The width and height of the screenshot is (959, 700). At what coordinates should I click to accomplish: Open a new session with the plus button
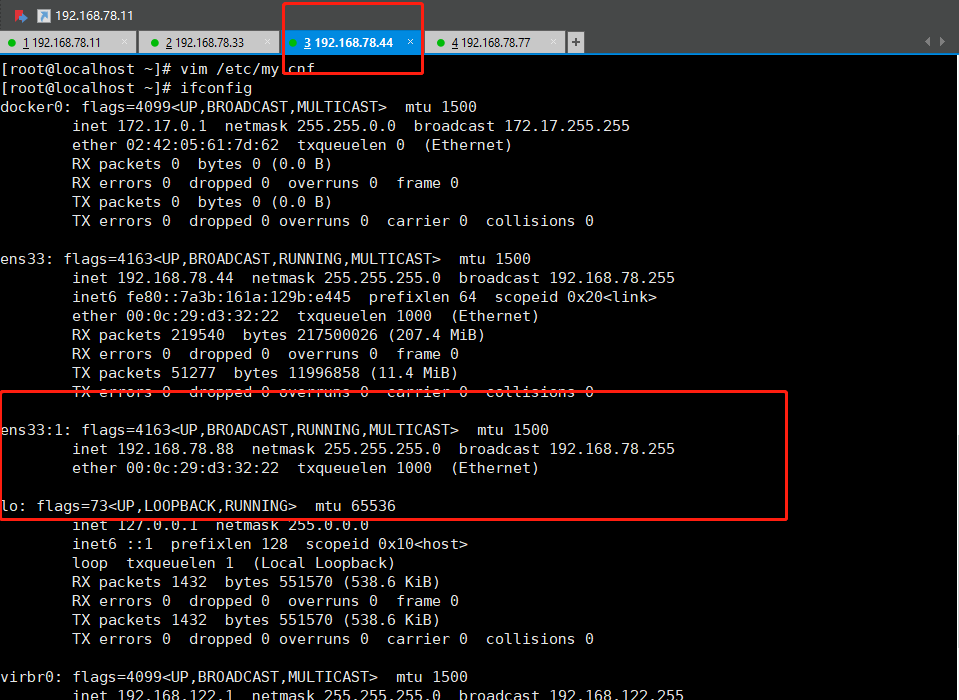pos(574,42)
